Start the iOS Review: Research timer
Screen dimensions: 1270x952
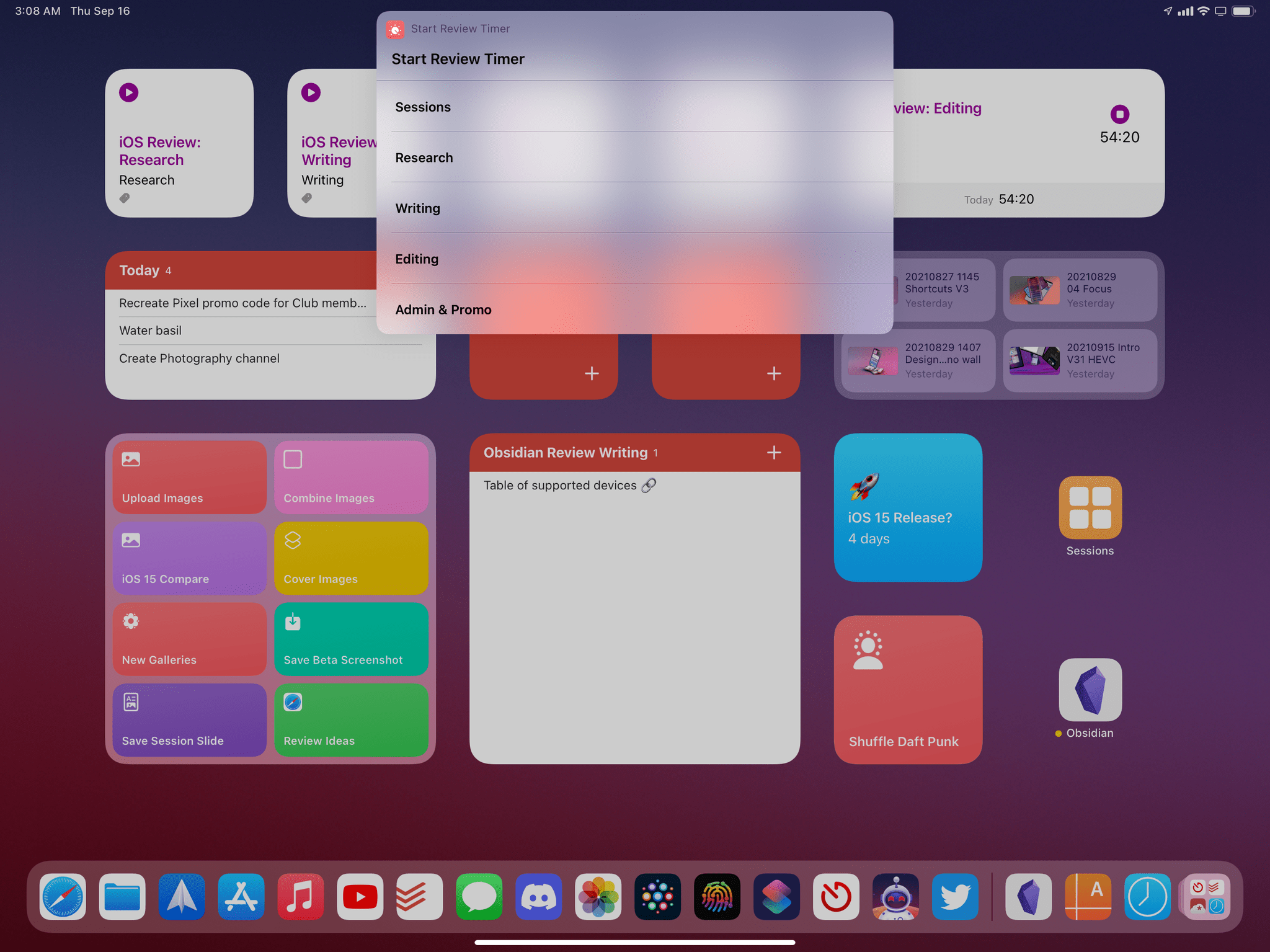point(129,92)
